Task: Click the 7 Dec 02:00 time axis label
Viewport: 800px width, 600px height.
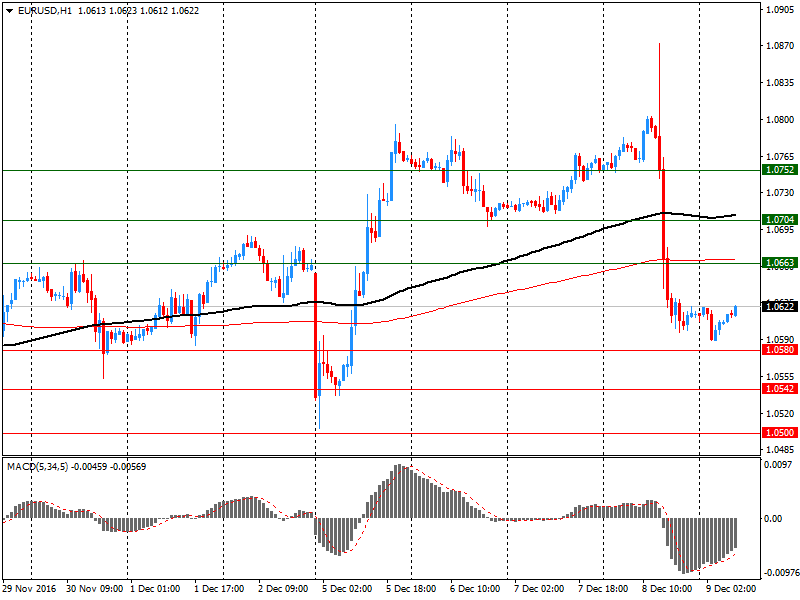Action: [539, 589]
